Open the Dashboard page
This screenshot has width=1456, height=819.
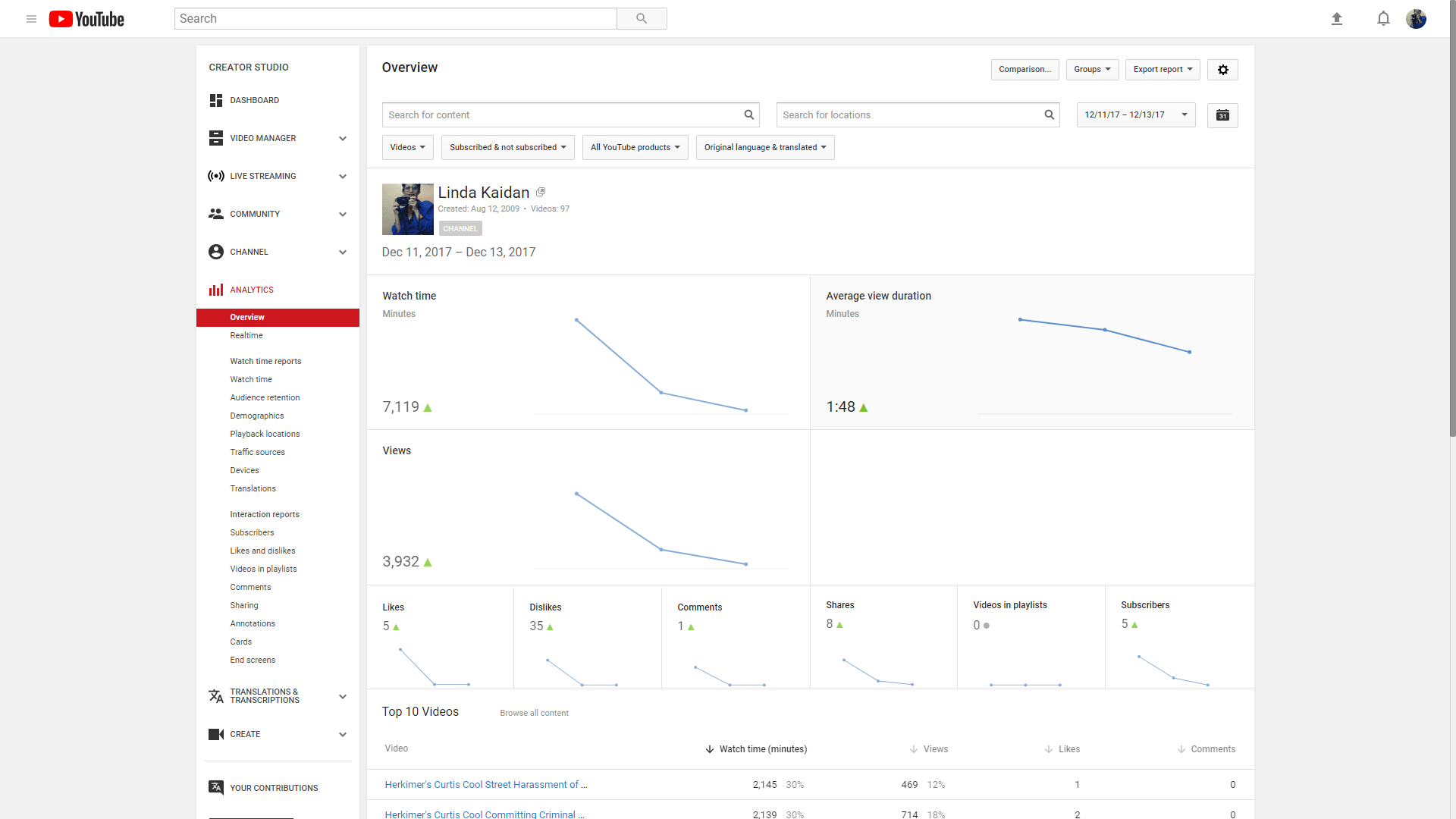tap(254, 101)
